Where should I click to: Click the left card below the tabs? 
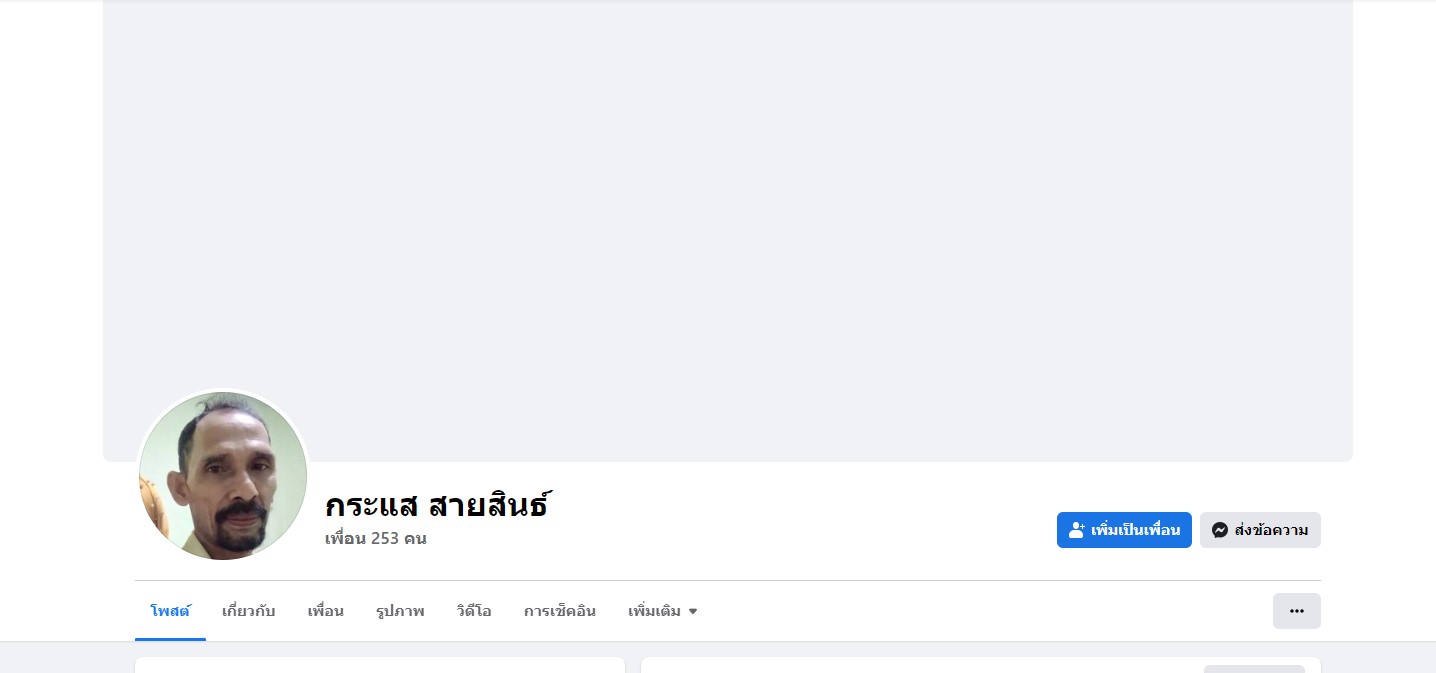[380, 665]
